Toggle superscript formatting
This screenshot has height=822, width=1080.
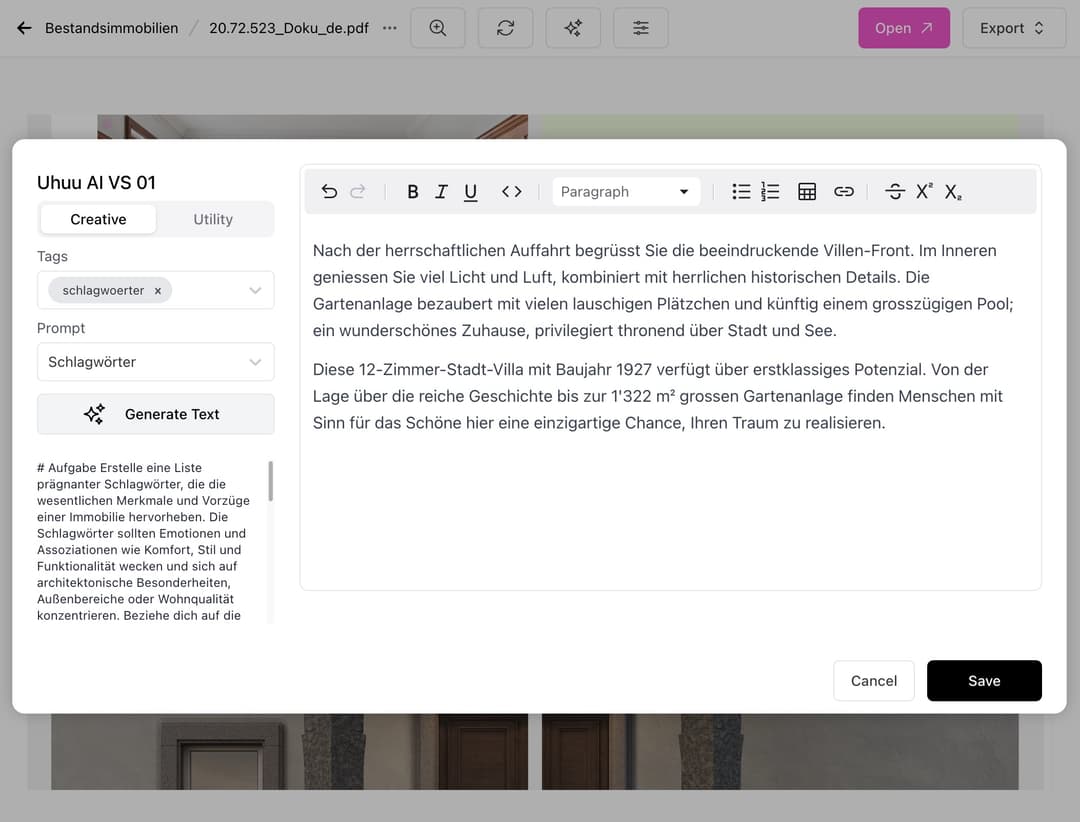(x=924, y=192)
